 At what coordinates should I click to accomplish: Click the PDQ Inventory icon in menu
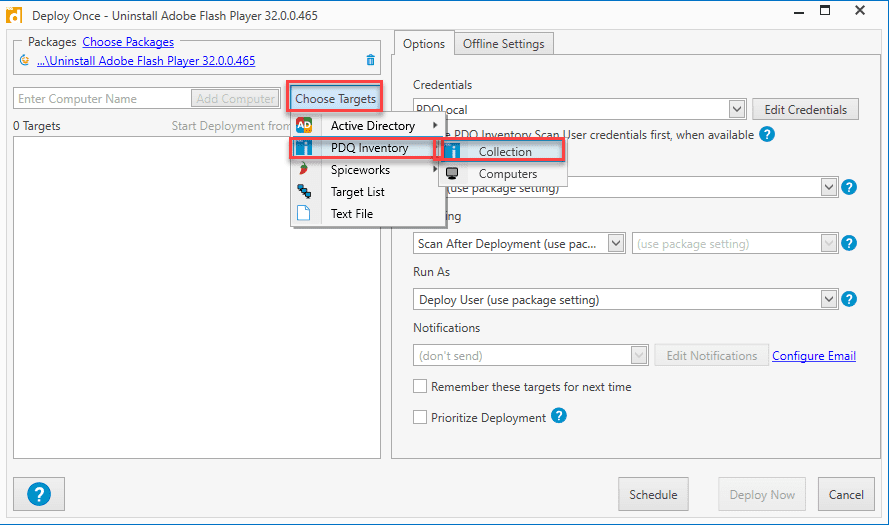[304, 147]
